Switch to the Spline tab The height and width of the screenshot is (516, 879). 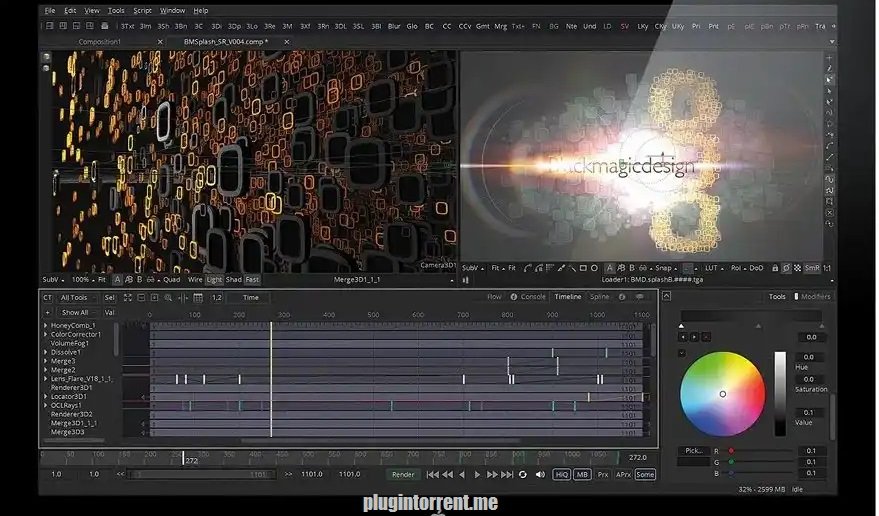click(599, 297)
